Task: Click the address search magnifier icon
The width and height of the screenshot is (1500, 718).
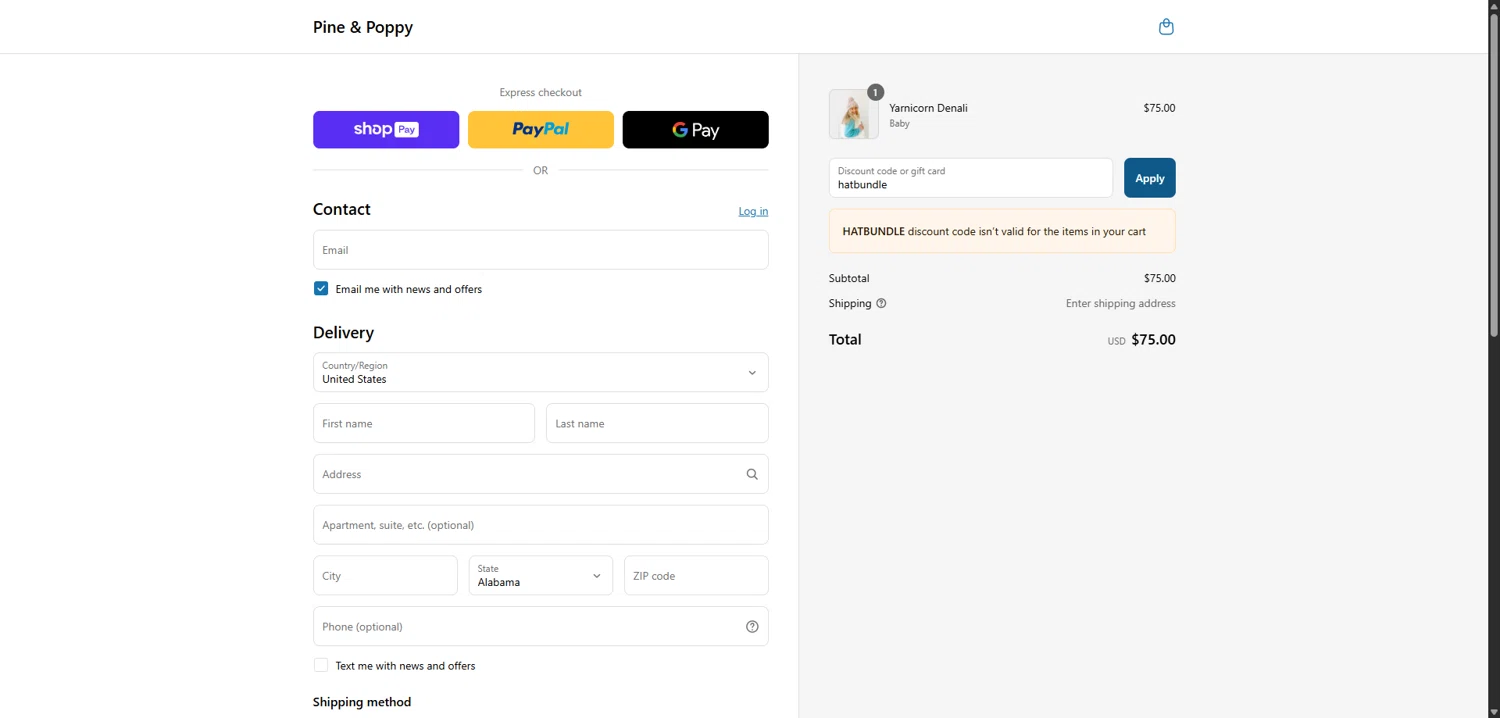Action: point(752,474)
